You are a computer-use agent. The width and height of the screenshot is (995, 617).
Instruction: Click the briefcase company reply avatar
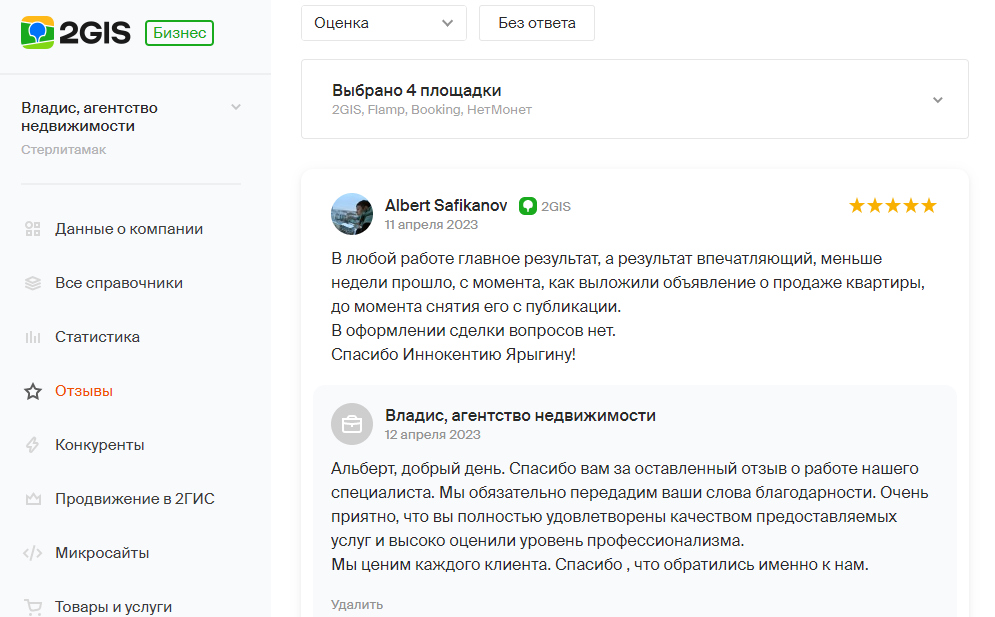tap(352, 424)
